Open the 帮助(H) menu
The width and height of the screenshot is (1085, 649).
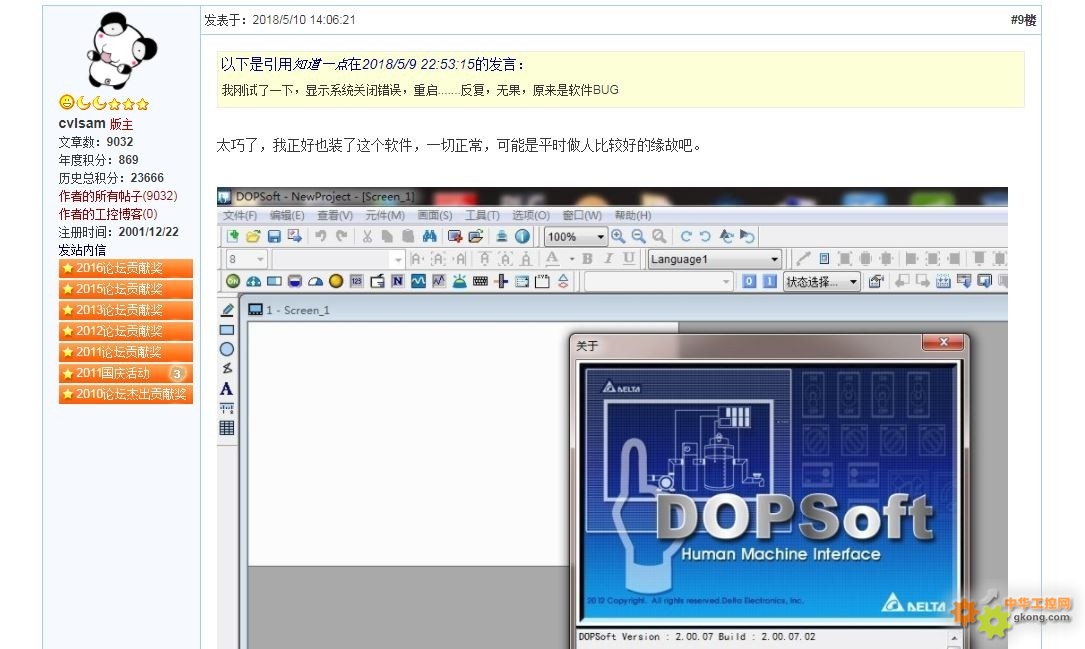633,215
